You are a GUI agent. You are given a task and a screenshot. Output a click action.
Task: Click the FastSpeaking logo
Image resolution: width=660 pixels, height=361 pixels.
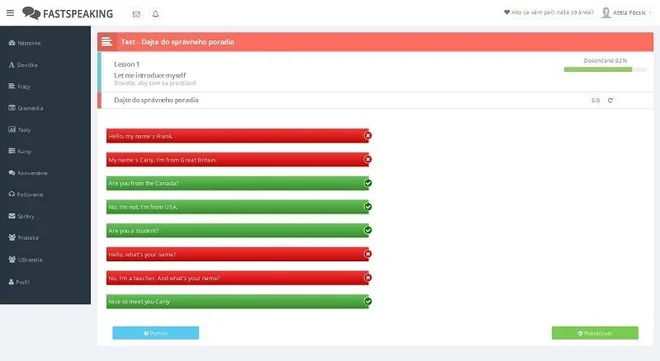click(x=67, y=13)
